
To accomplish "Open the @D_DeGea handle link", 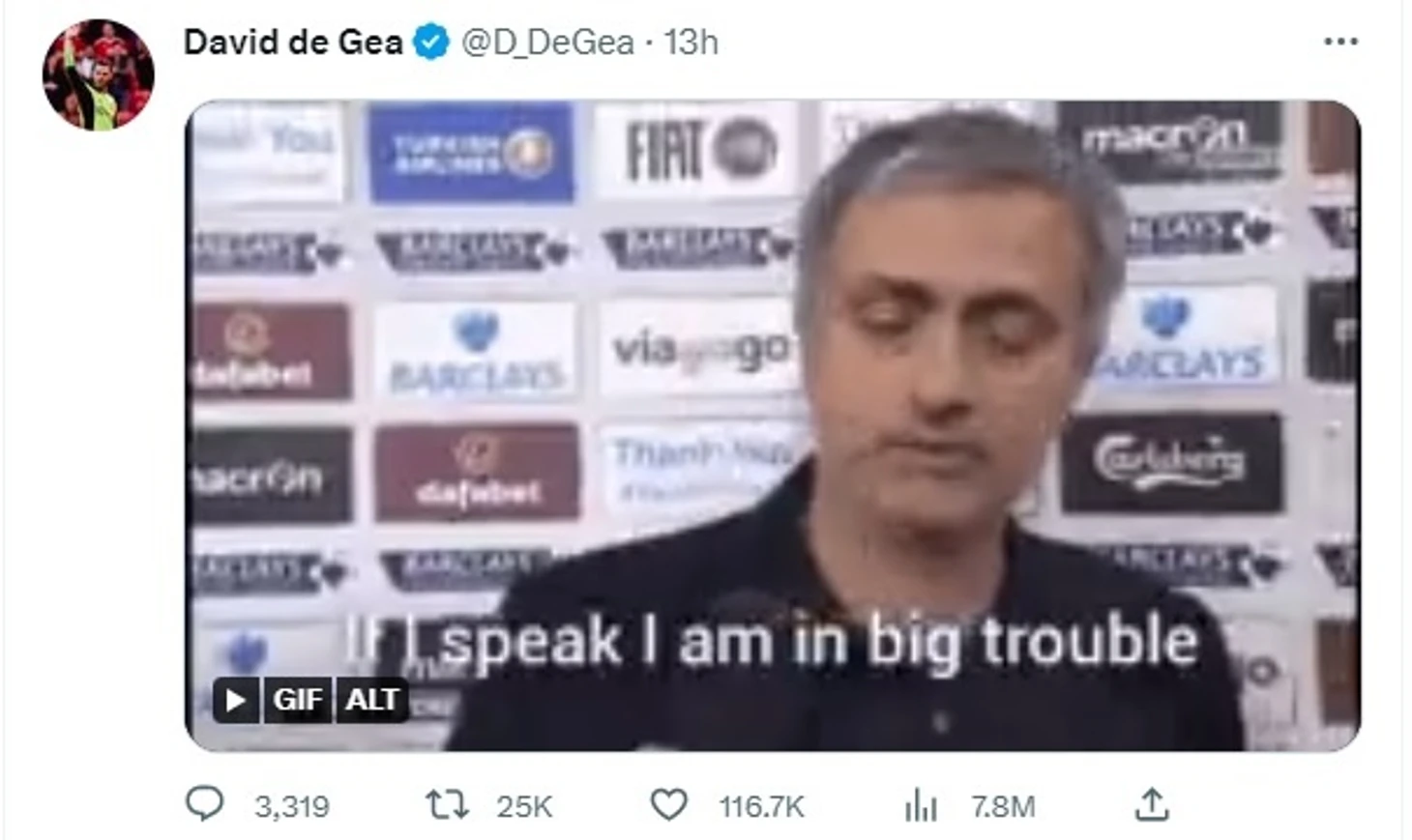I will [x=547, y=43].
